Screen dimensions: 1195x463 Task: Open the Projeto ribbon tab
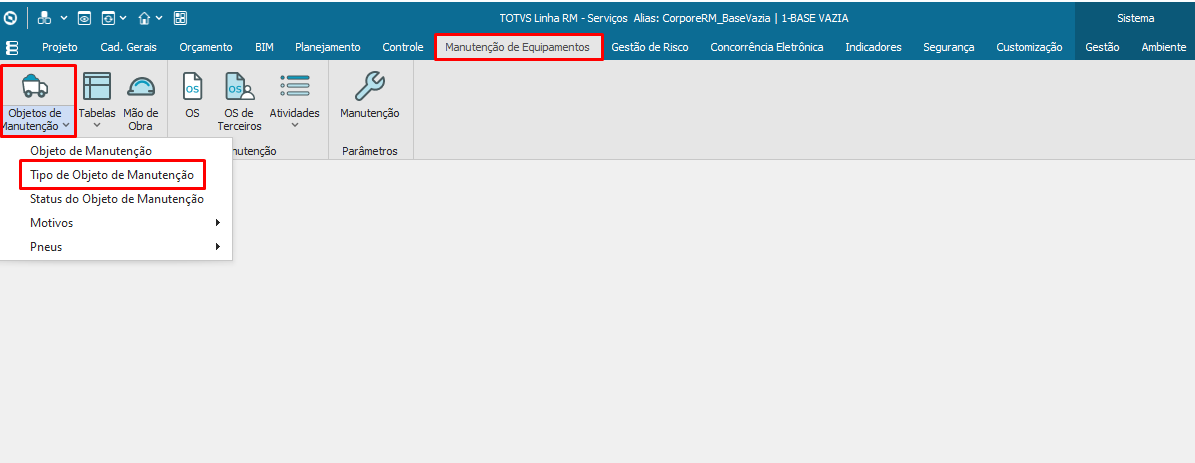point(59,47)
